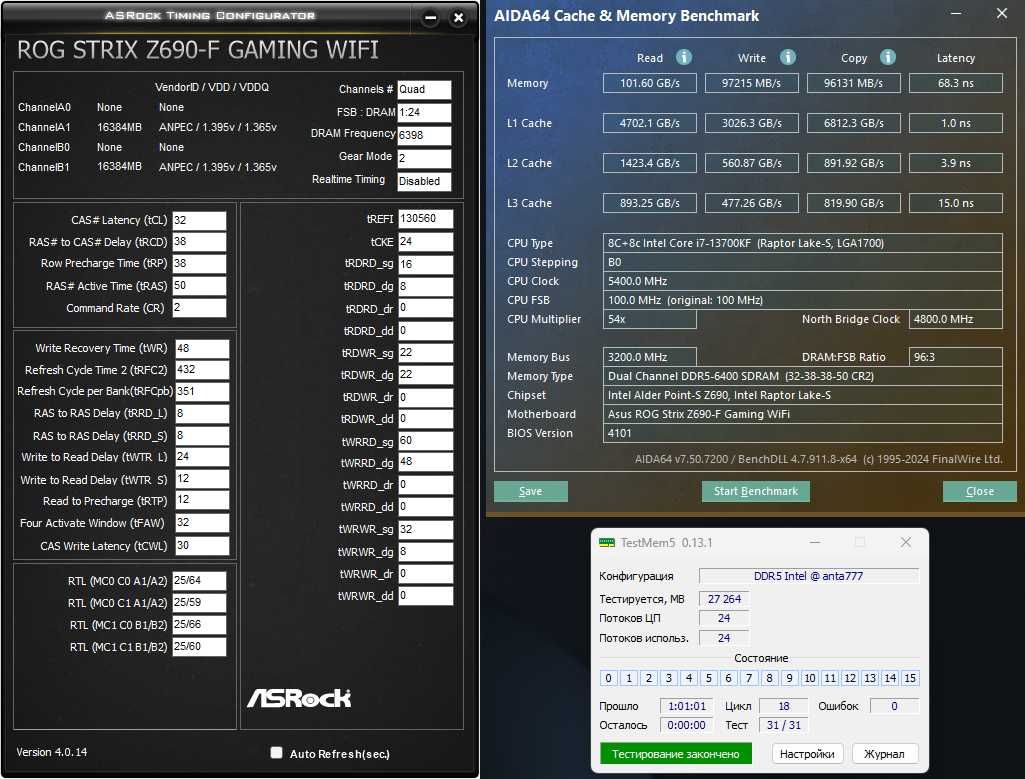This screenshot has height=779, width=1025.
Task: Click Start Benchmark in AIDA64
Action: coord(756,491)
